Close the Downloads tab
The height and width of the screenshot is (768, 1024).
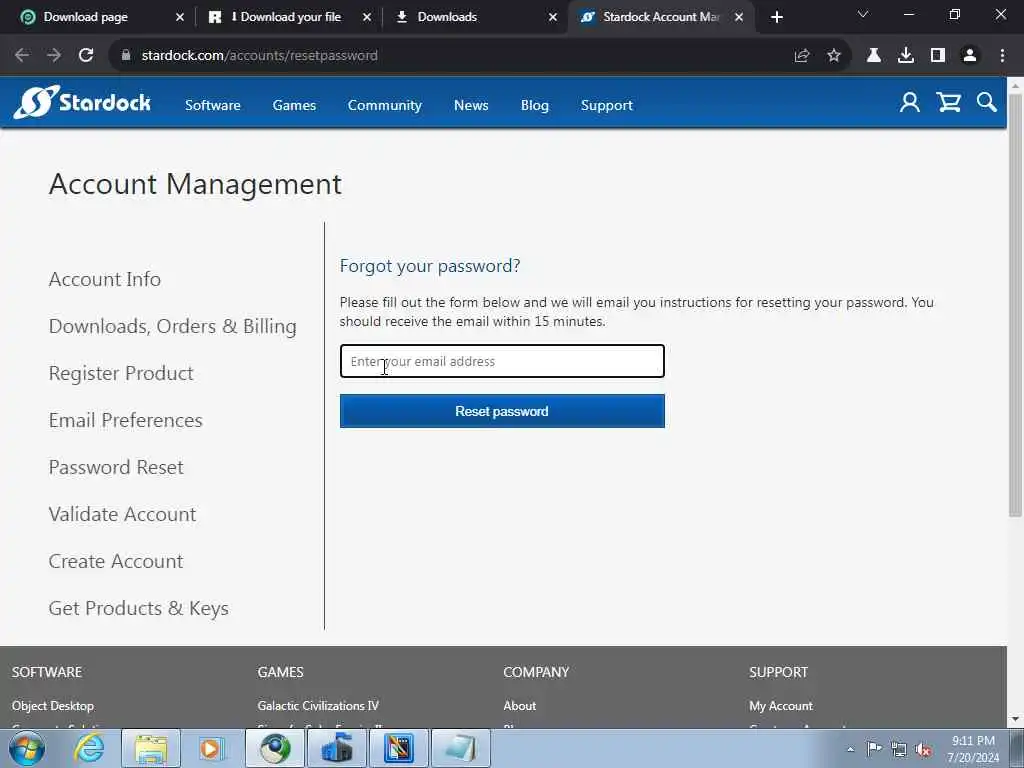coord(553,17)
